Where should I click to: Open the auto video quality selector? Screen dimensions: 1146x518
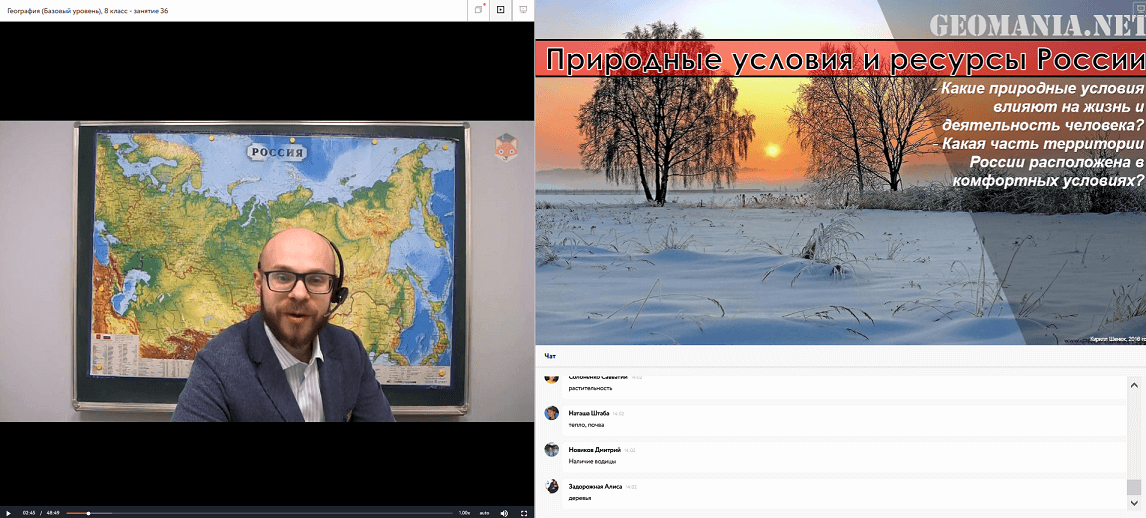coord(484,513)
